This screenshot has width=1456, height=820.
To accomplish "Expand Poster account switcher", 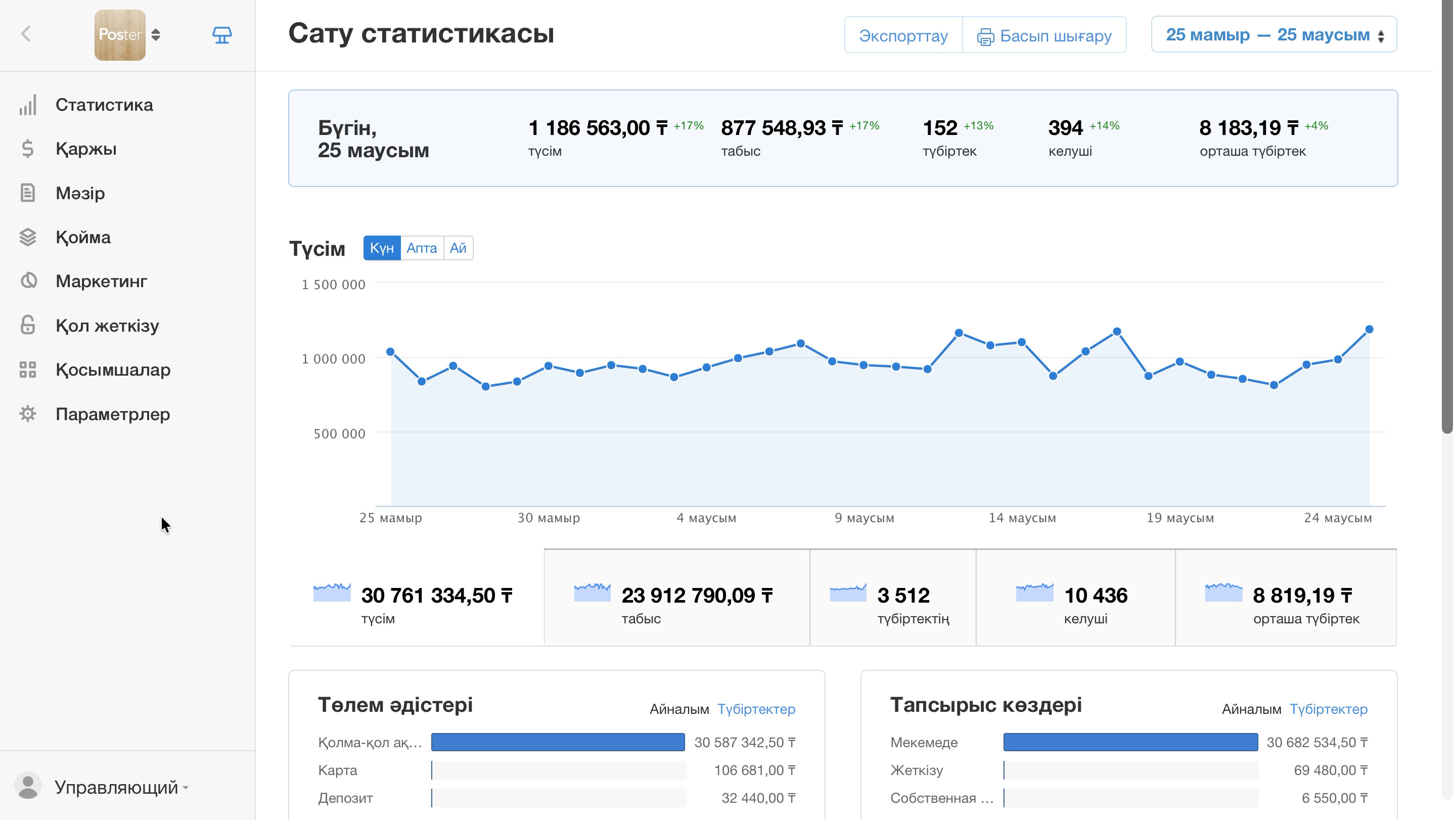I will coord(128,34).
